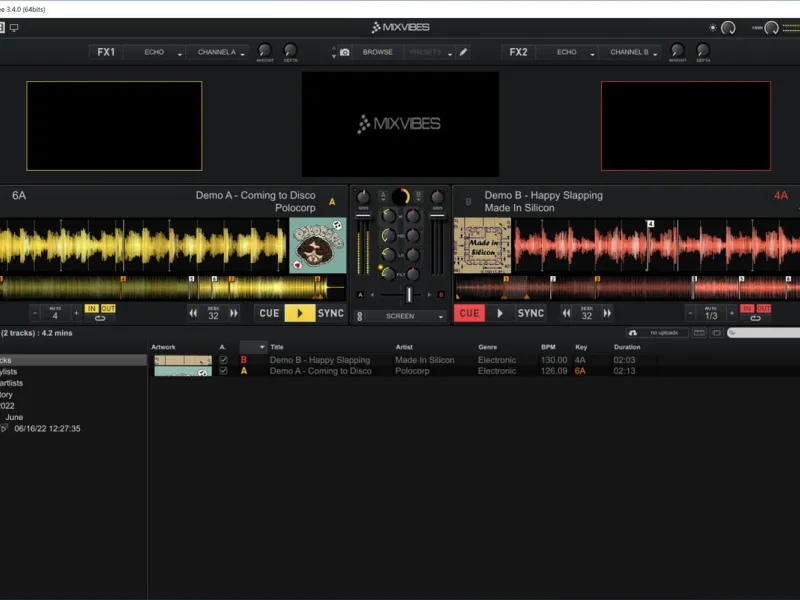
Task: Open the FX2 ECHO effect dropdown
Action: point(567,52)
